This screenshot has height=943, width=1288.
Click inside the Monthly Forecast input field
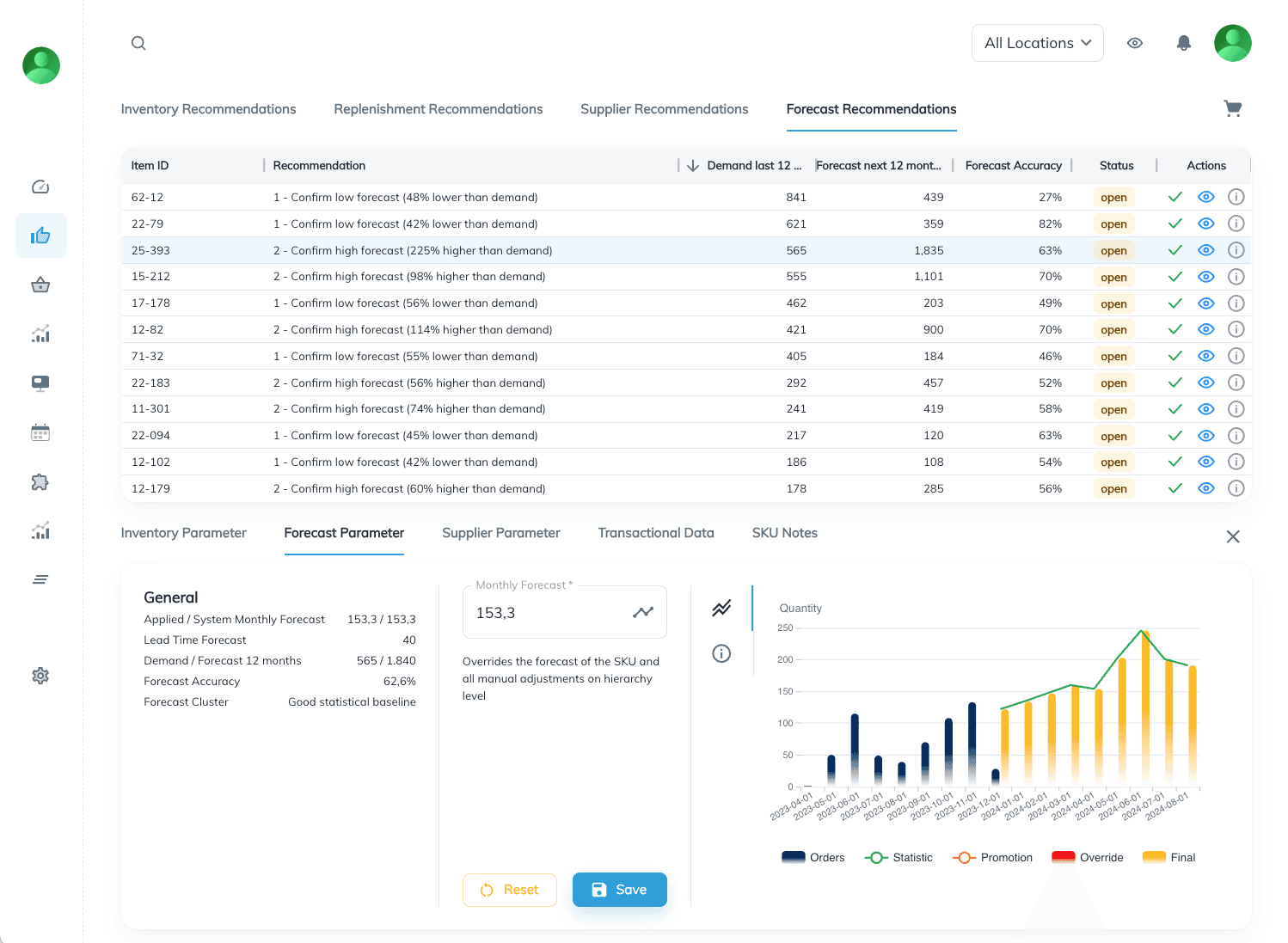550,612
